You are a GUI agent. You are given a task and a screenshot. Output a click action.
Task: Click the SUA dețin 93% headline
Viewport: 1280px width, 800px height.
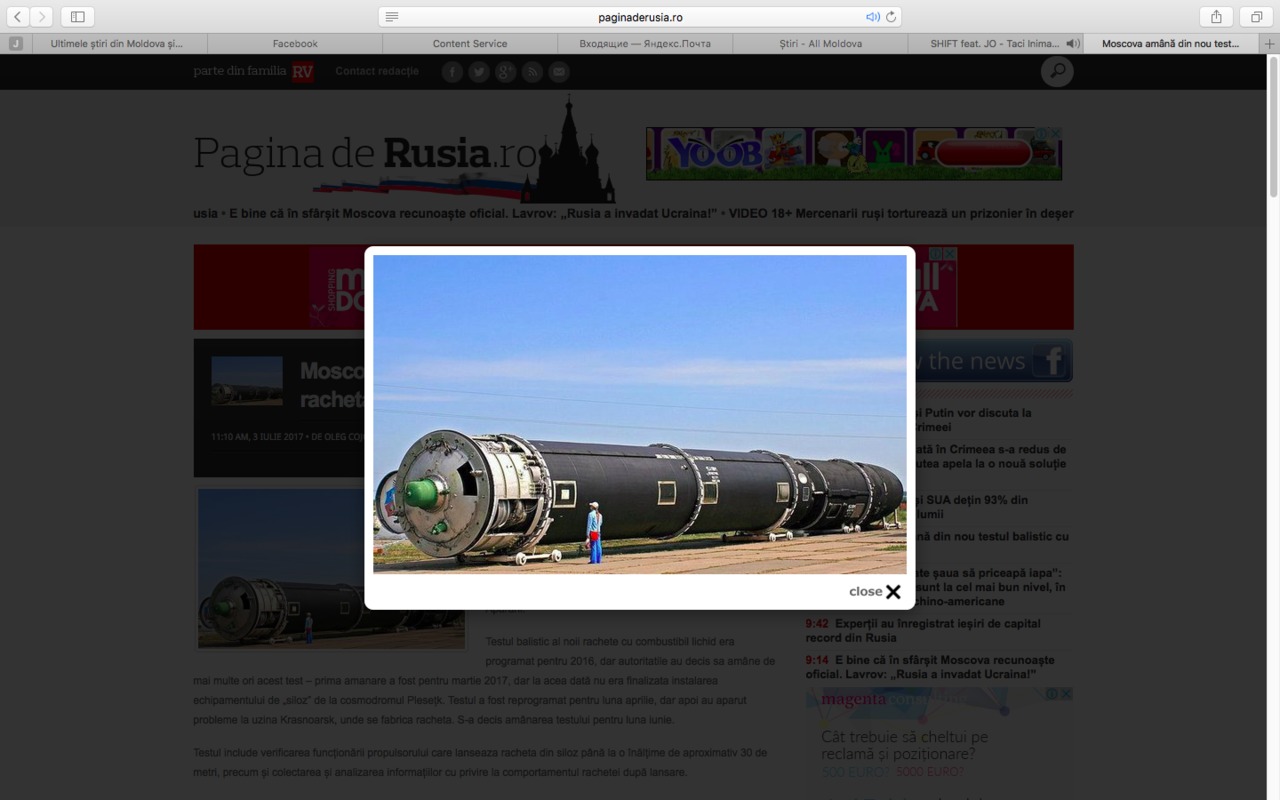click(971, 507)
